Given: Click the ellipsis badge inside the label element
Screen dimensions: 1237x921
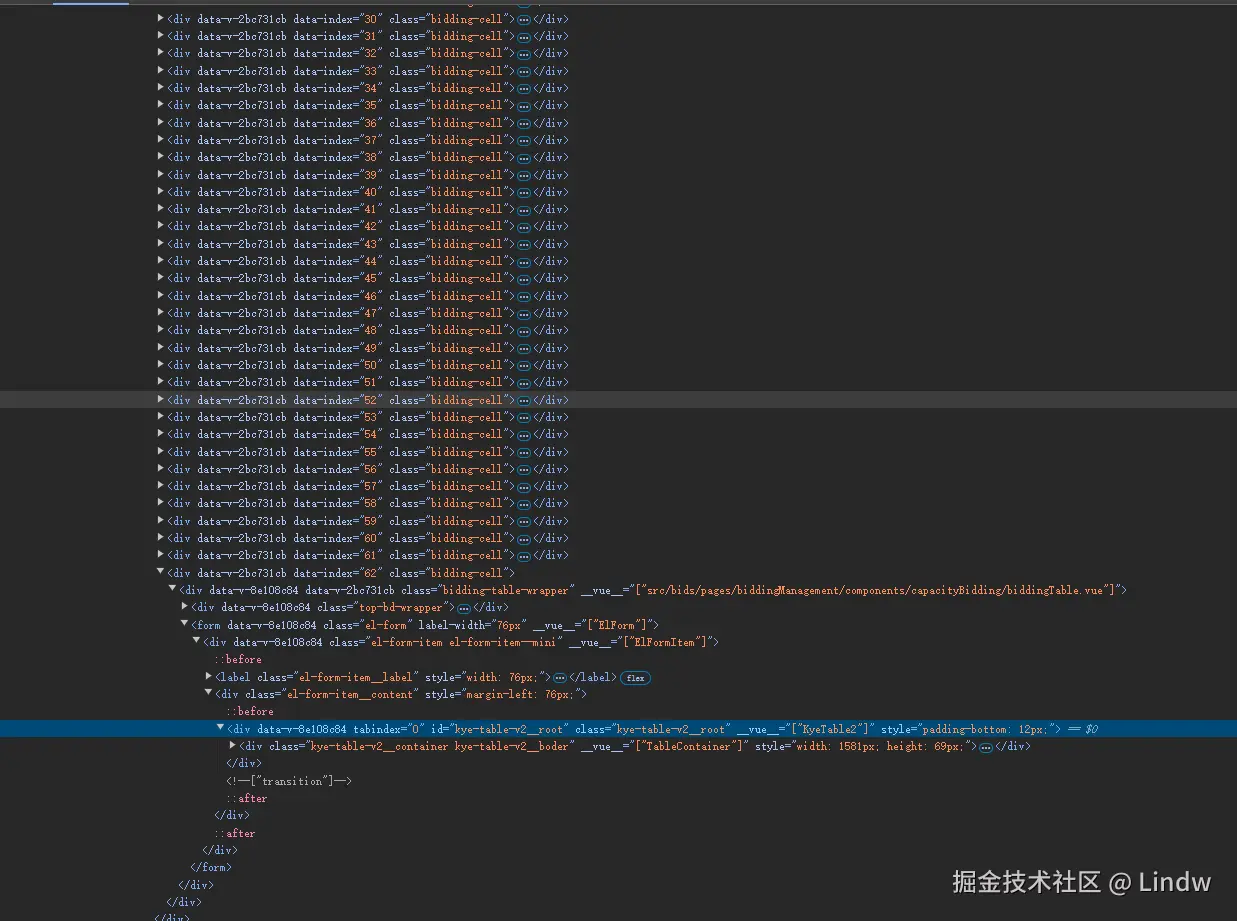Looking at the screenshot, I should click(x=559, y=678).
